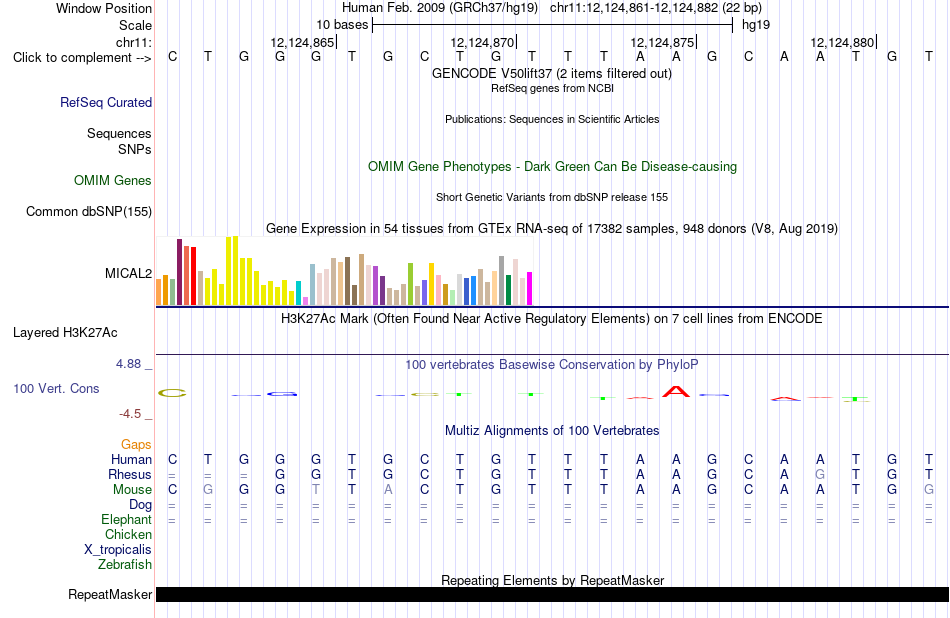Click the 'chr11:' base position label
This screenshot has width=950, height=618.
(134, 42)
